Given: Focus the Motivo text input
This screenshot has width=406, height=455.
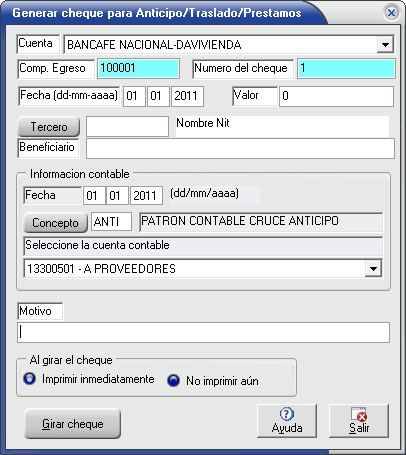Looking at the screenshot, I should pos(203,332).
